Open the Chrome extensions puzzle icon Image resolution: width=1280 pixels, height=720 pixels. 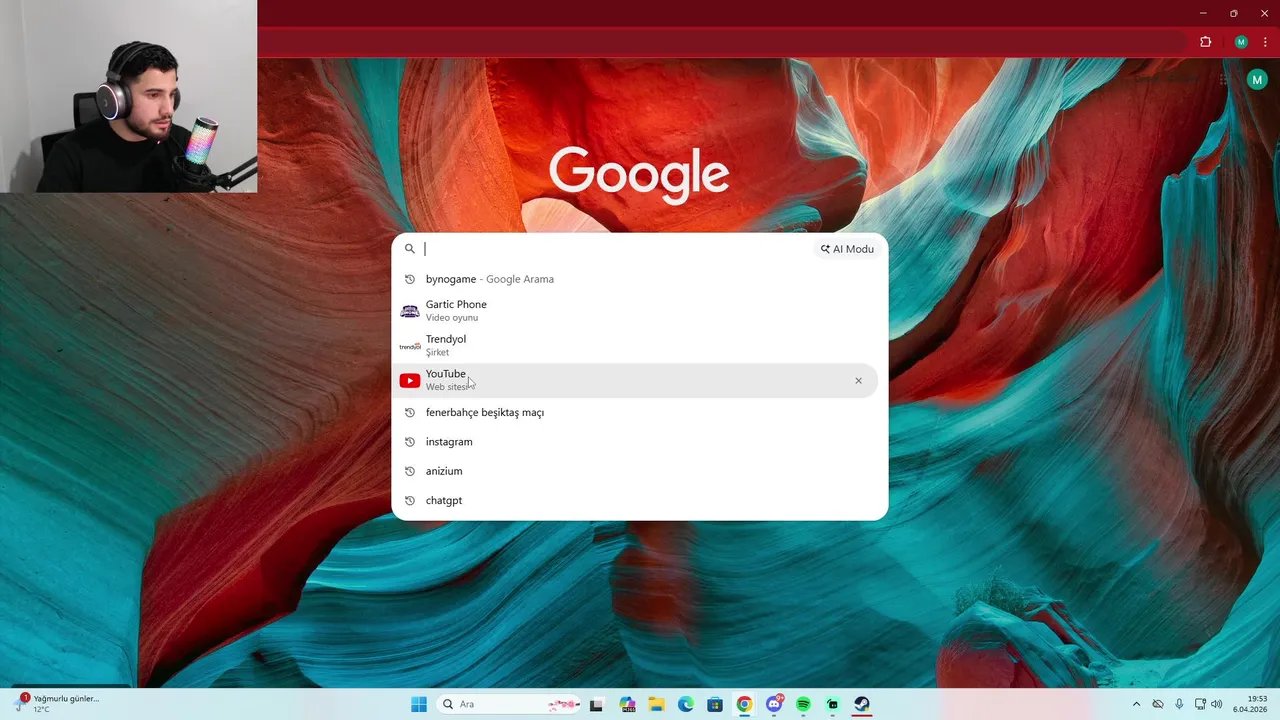[x=1205, y=42]
